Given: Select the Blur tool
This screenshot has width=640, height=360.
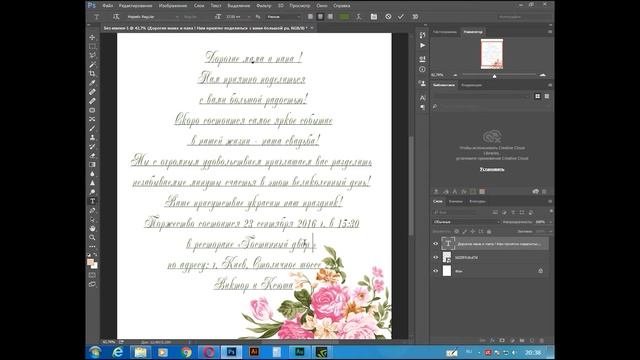Looking at the screenshot, I should (92, 174).
